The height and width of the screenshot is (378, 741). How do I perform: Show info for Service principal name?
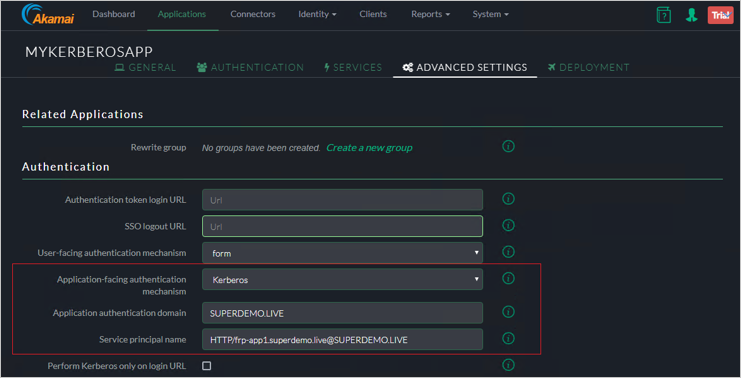click(508, 338)
